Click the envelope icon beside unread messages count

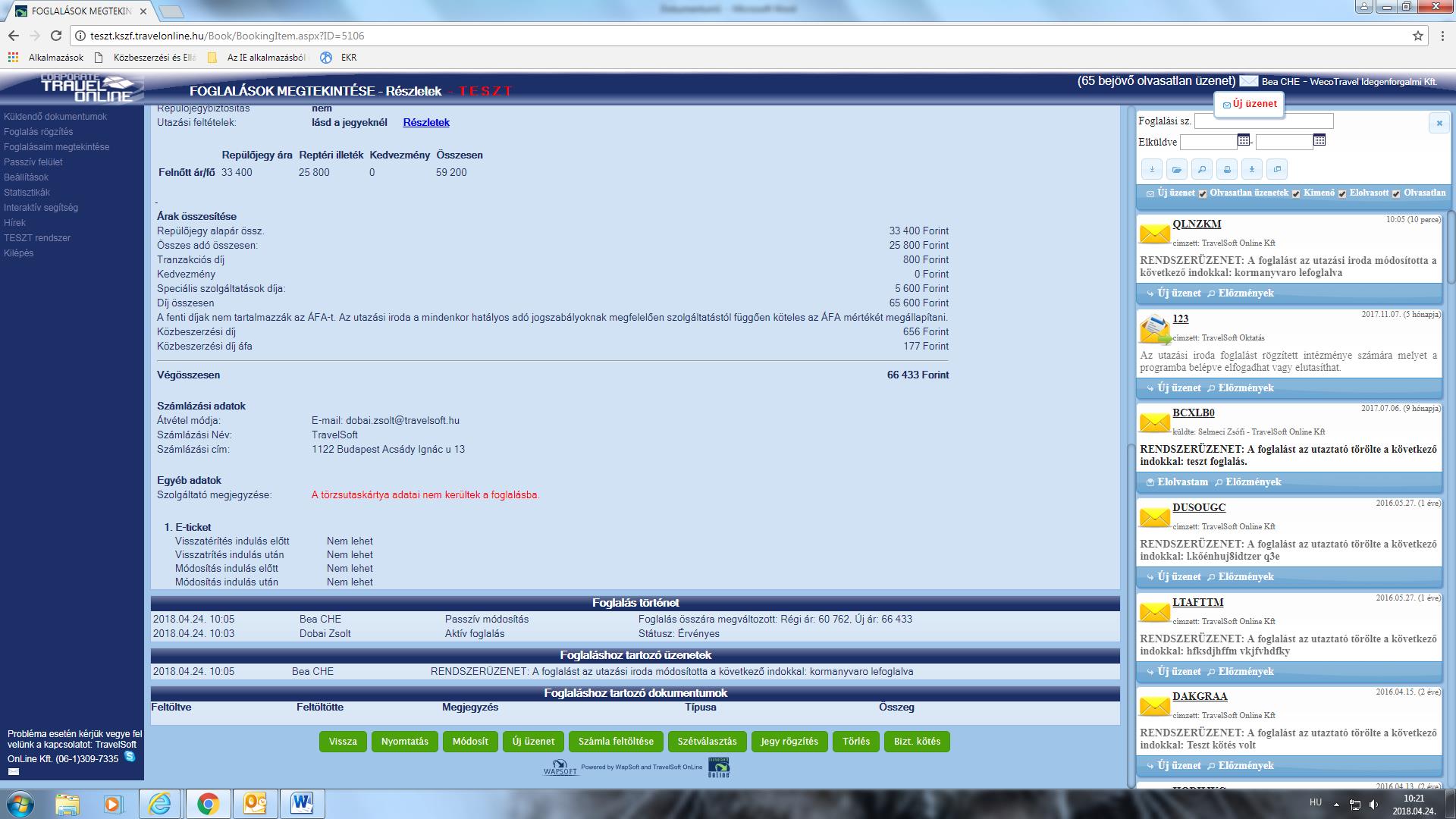[1248, 82]
